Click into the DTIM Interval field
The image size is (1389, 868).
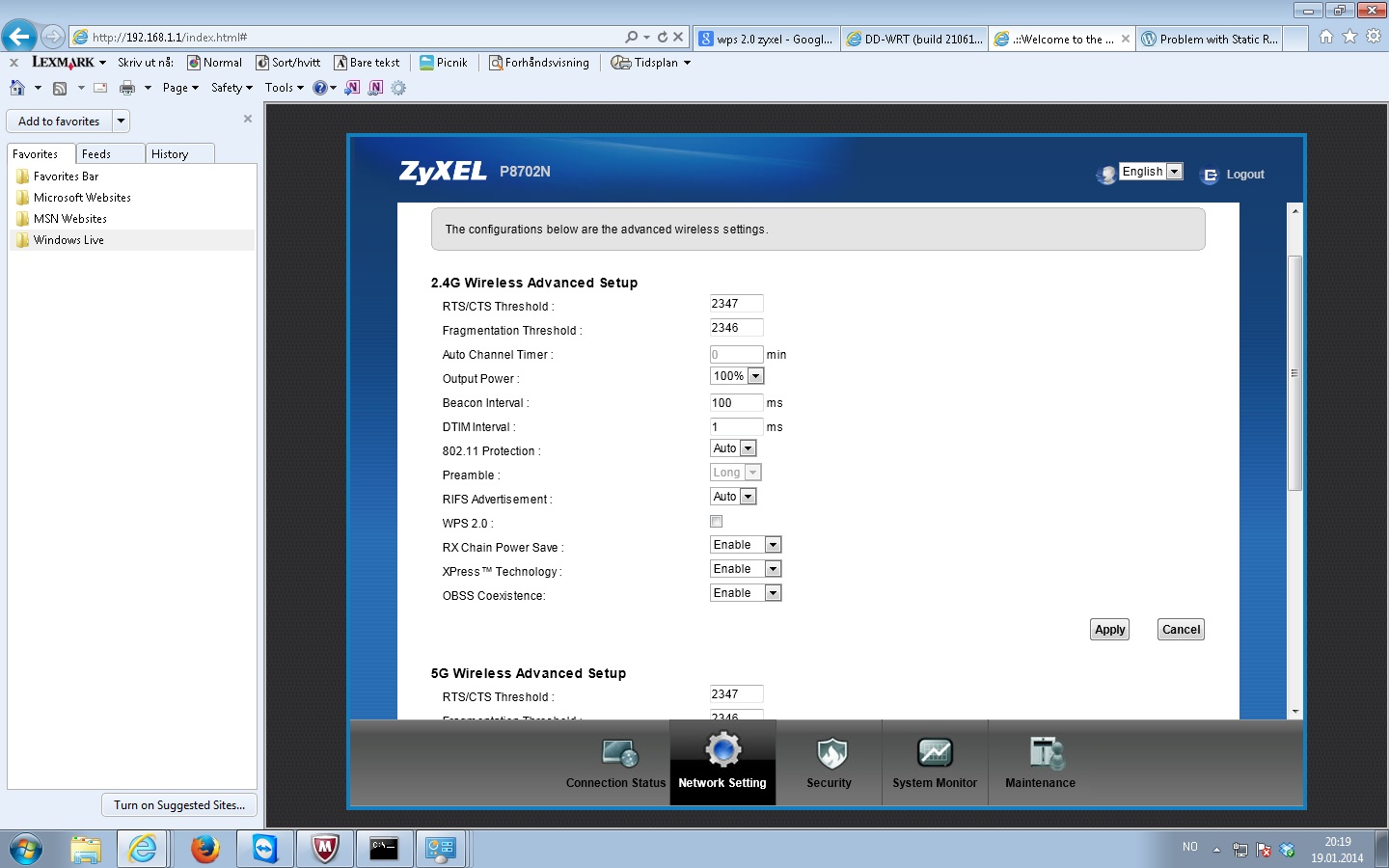[x=736, y=427]
